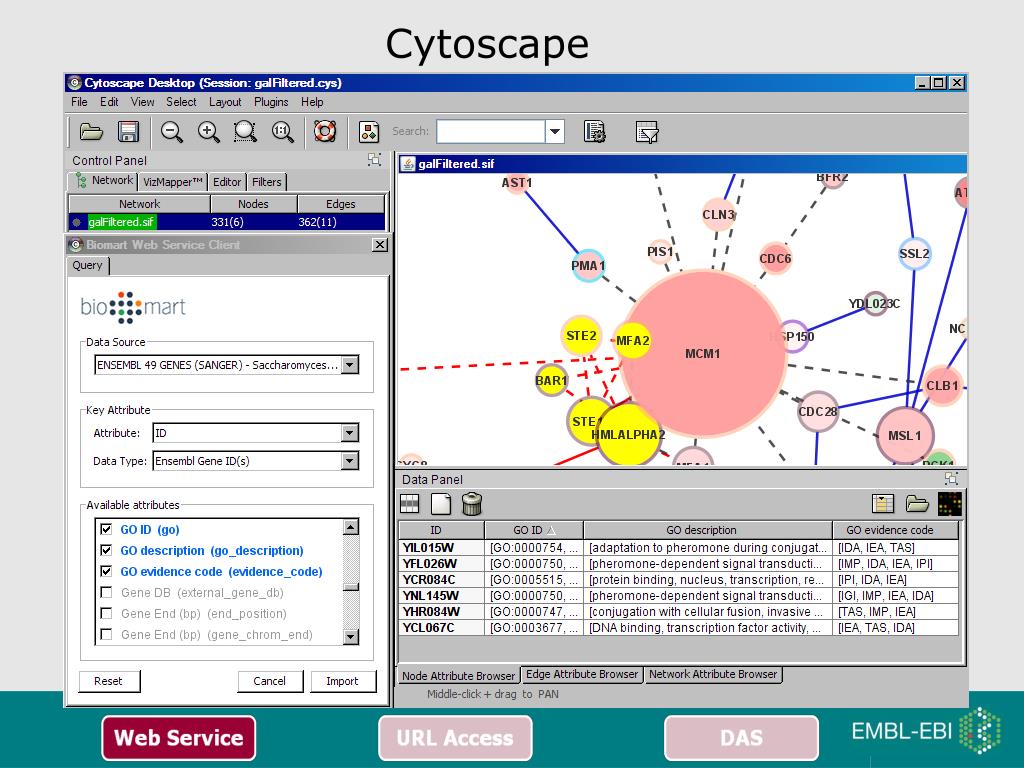
Task: Click the filter table icon in toolbar
Action: (647, 132)
